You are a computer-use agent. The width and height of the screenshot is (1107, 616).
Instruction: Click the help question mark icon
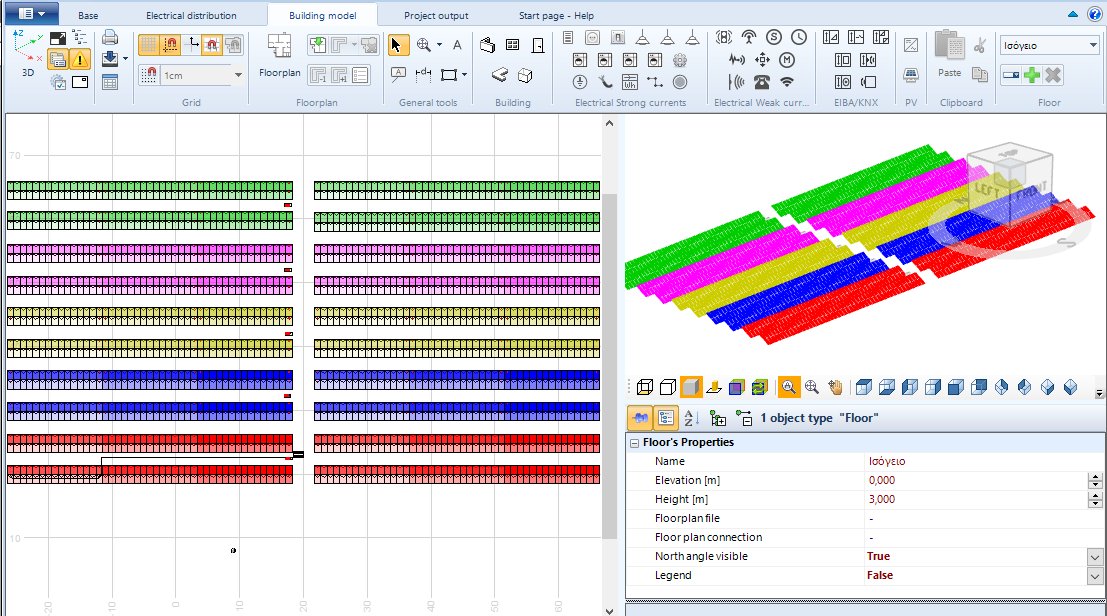point(1094,13)
